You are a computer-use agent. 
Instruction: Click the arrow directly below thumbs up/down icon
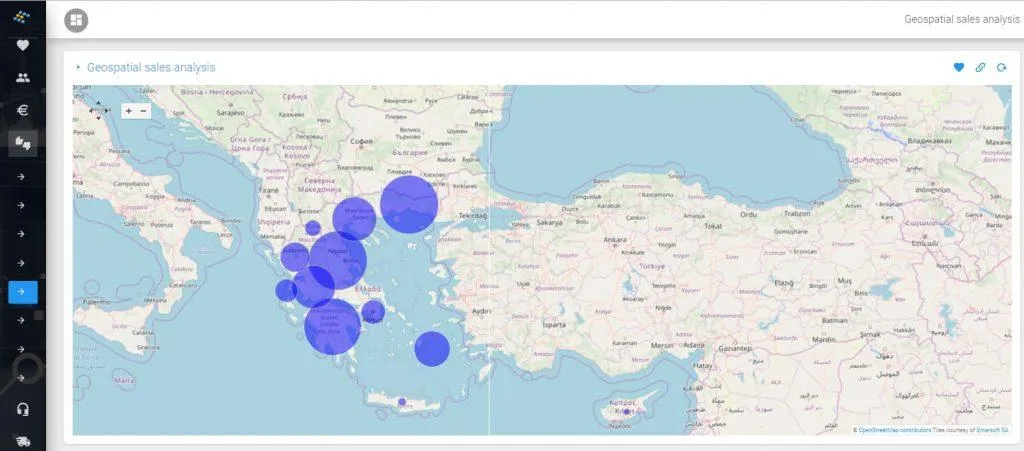click(22, 176)
